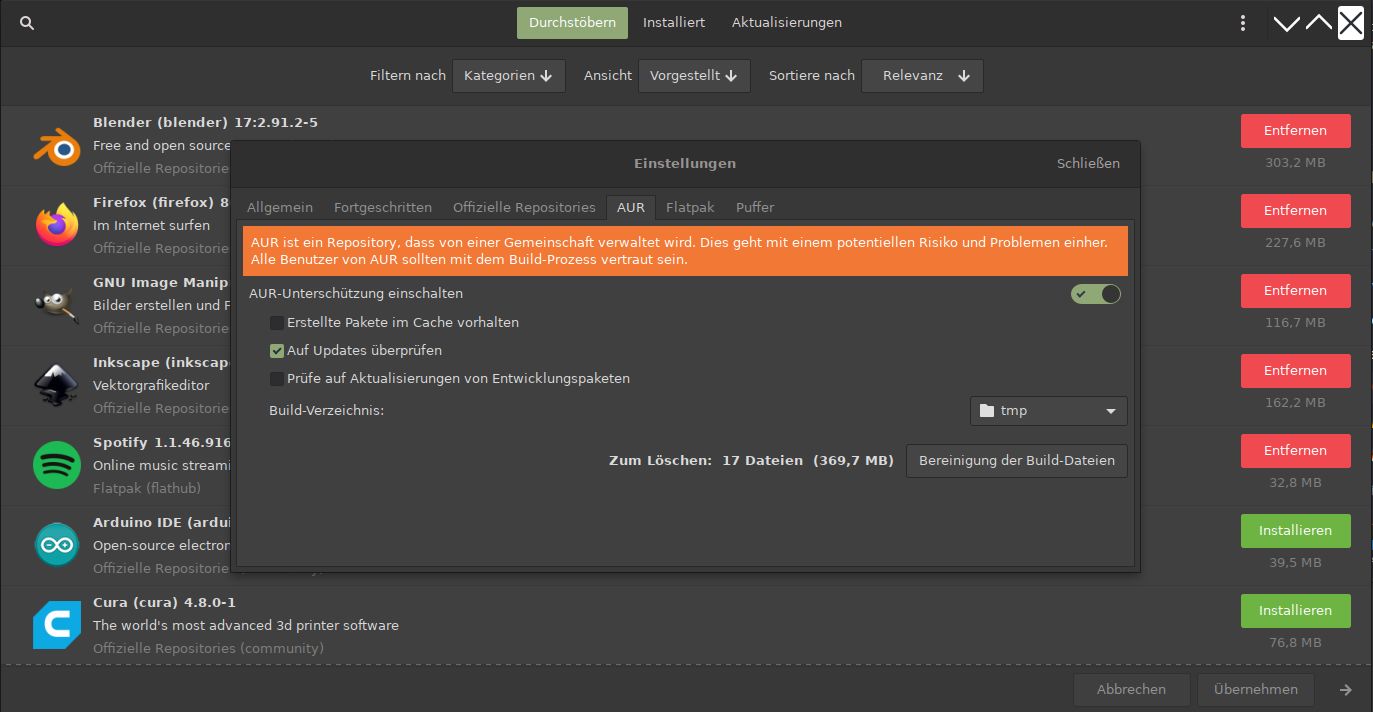This screenshot has width=1373, height=712.
Task: Open the Aktualisierungen view
Action: [x=787, y=23]
